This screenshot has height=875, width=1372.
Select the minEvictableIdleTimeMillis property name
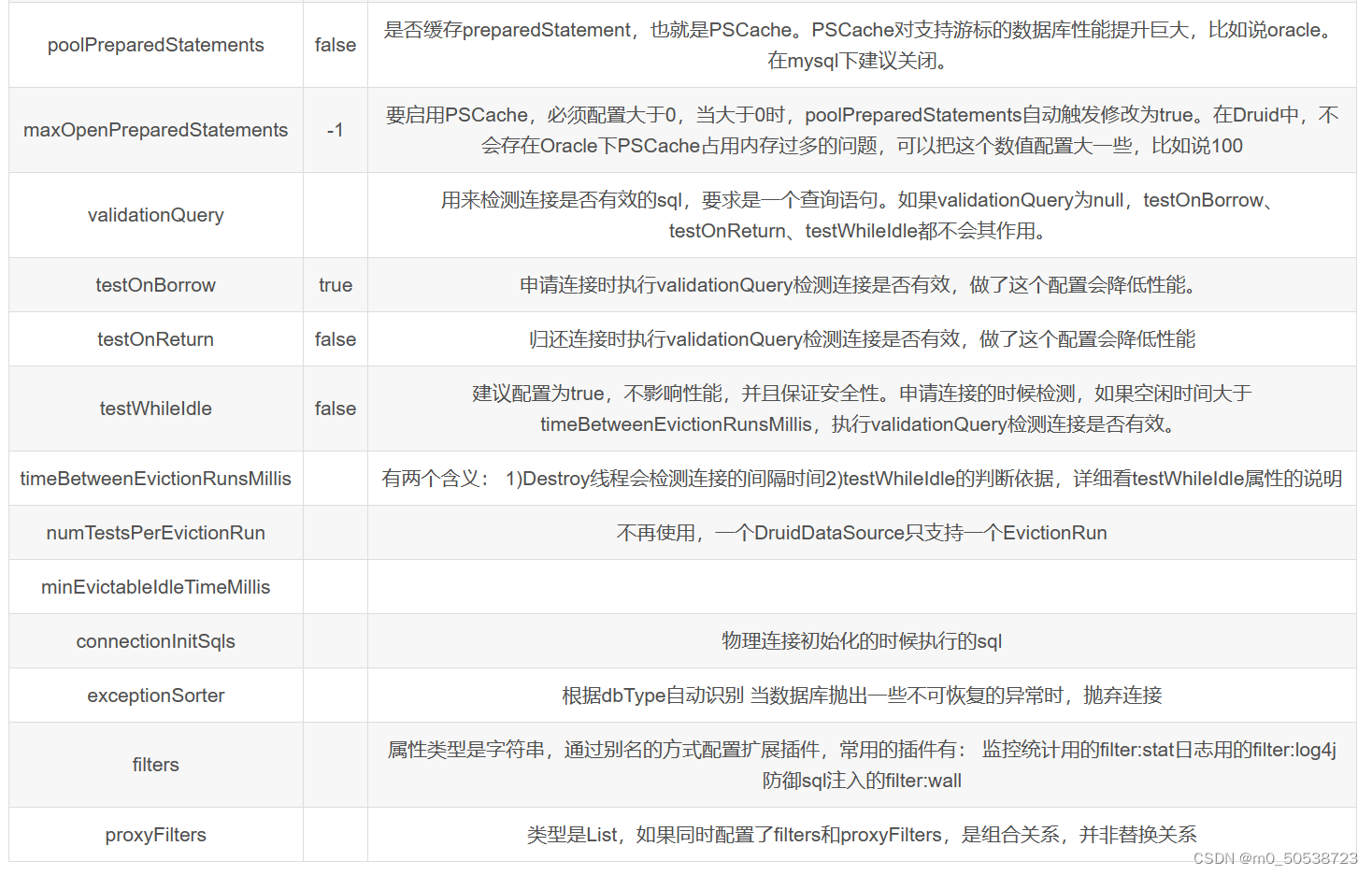coord(155,587)
